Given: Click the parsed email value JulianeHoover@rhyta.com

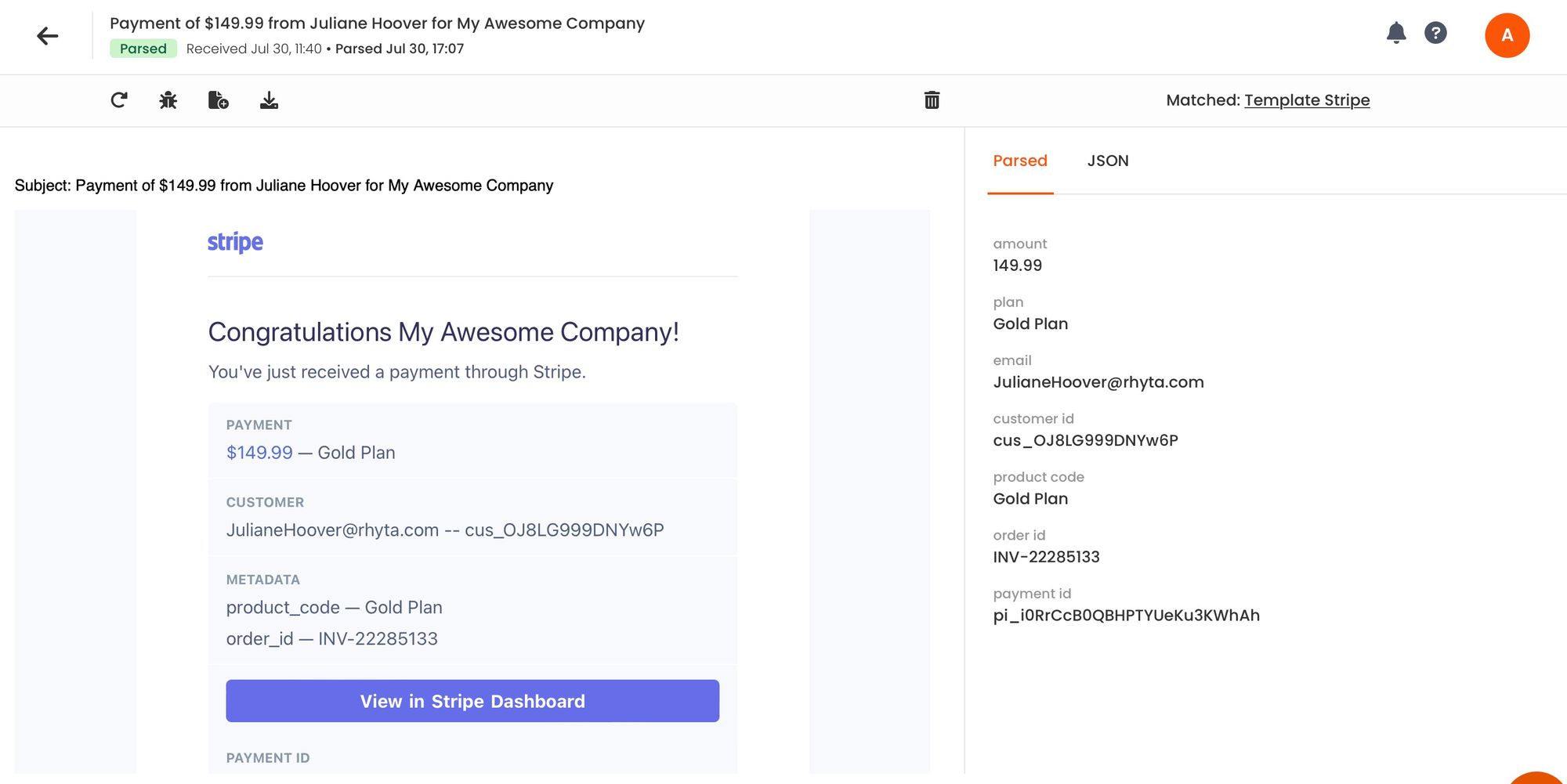Looking at the screenshot, I should [1098, 382].
